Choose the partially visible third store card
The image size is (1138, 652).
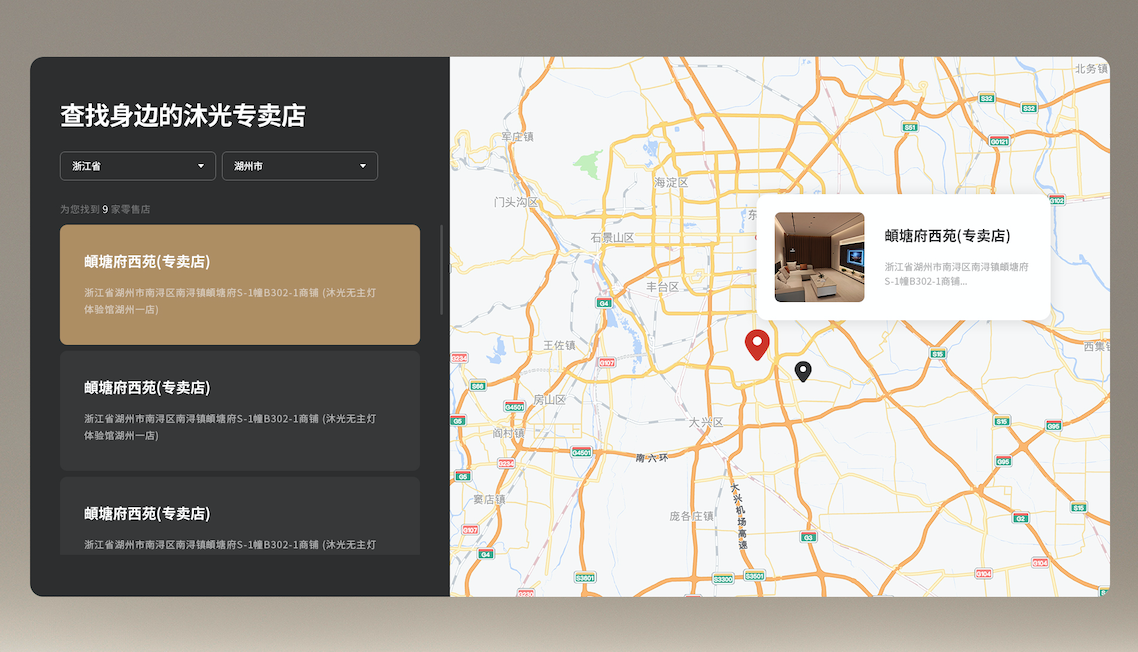tap(240, 516)
